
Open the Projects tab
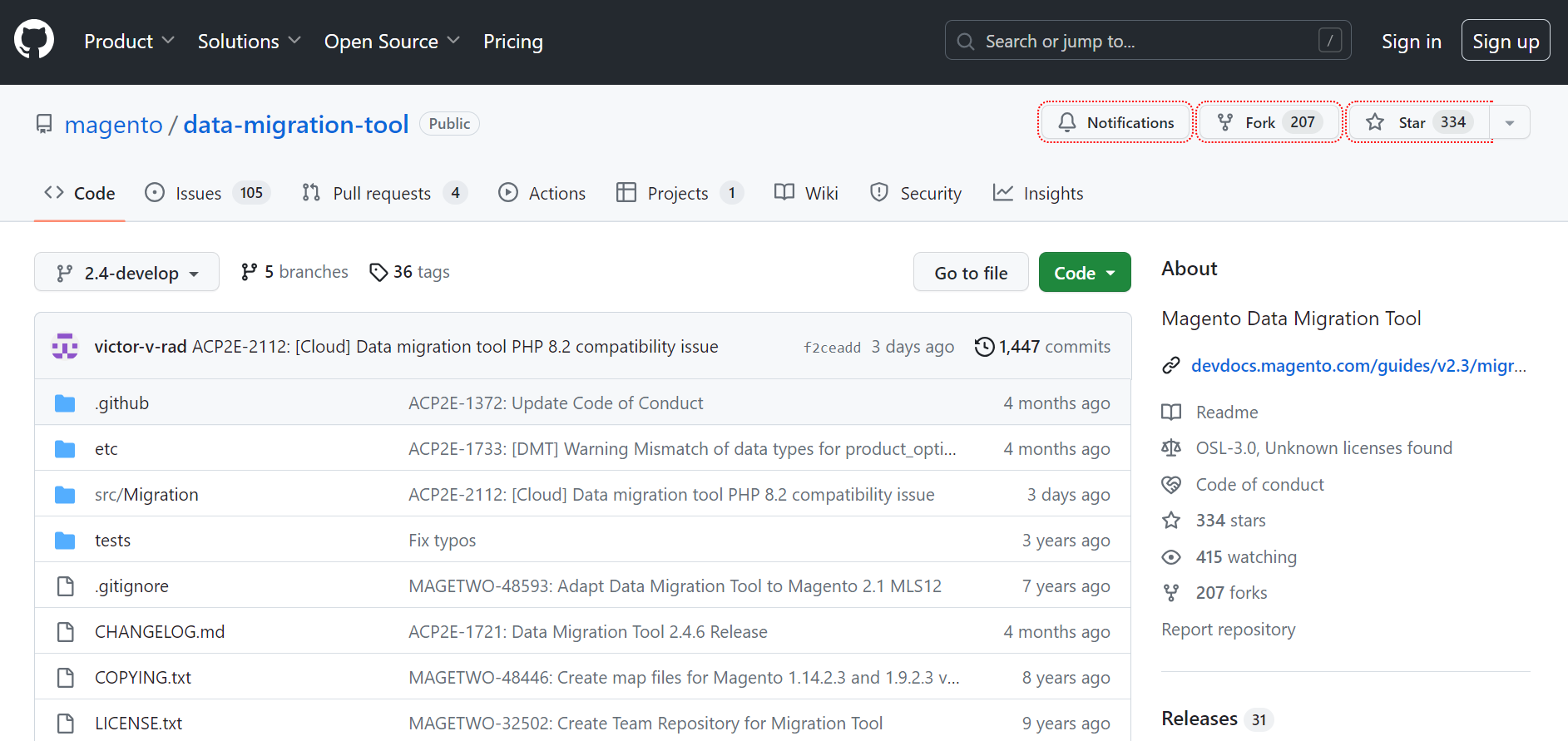click(x=680, y=193)
